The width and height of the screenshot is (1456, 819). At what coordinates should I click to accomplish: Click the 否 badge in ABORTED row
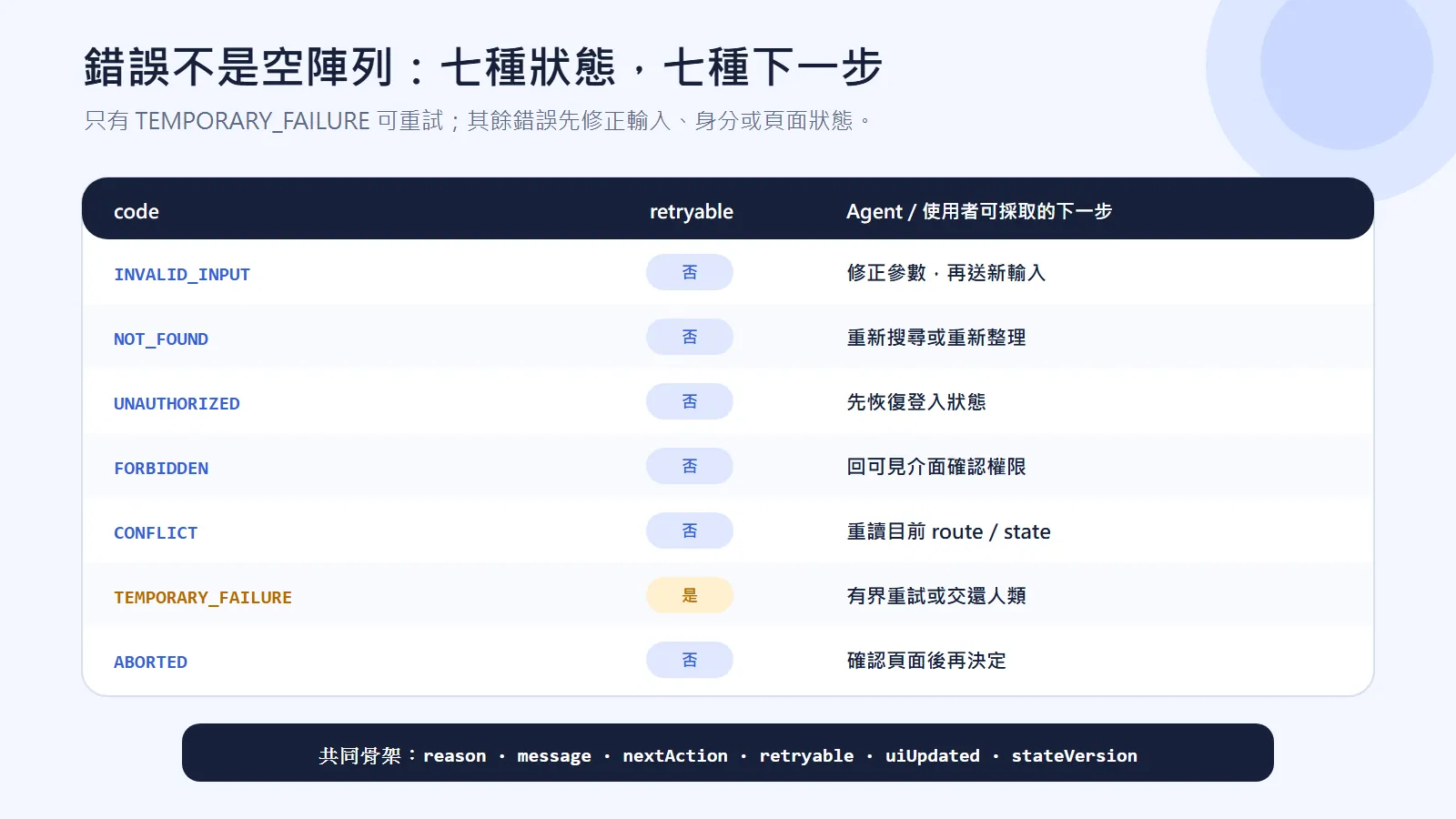click(x=690, y=660)
